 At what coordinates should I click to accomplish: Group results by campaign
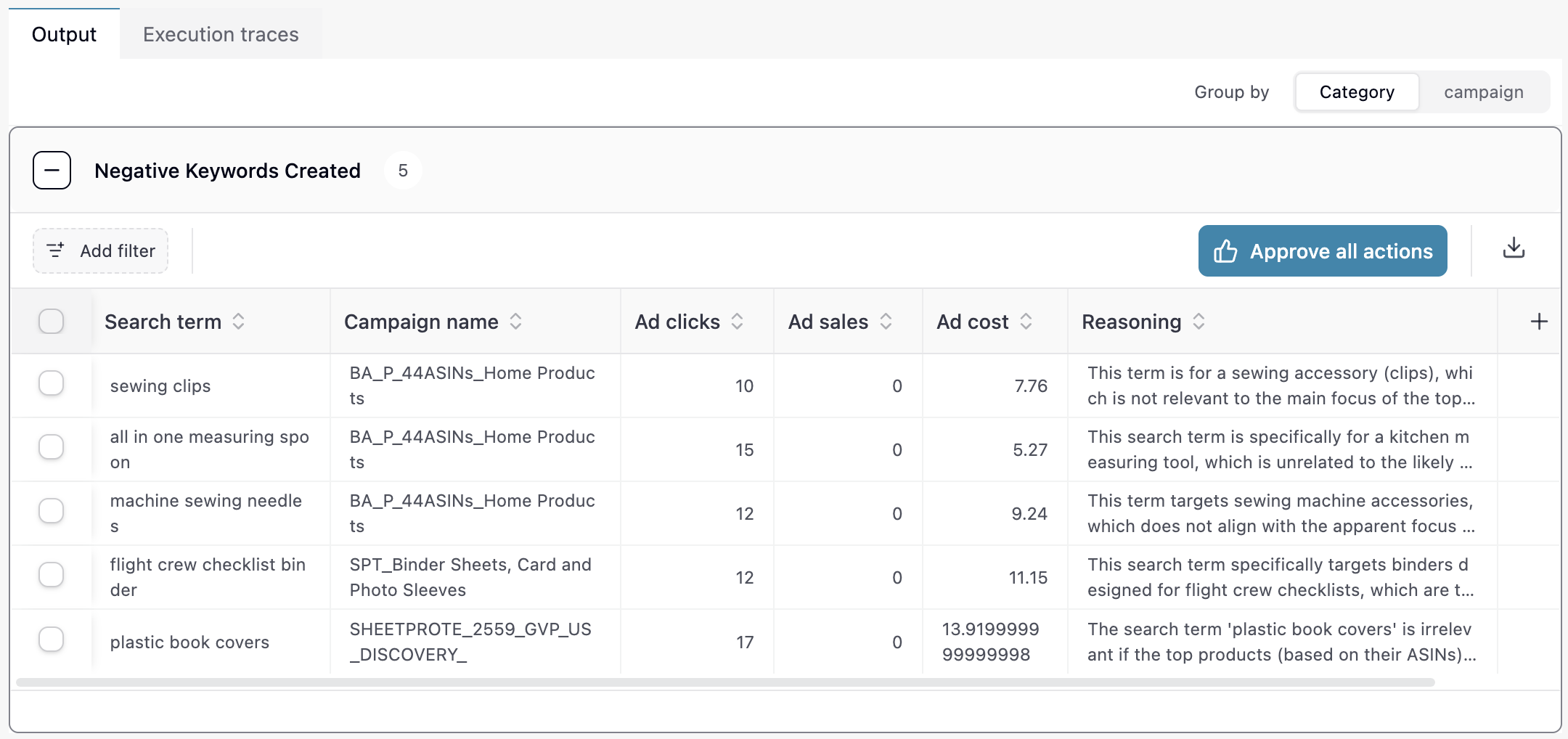point(1483,92)
